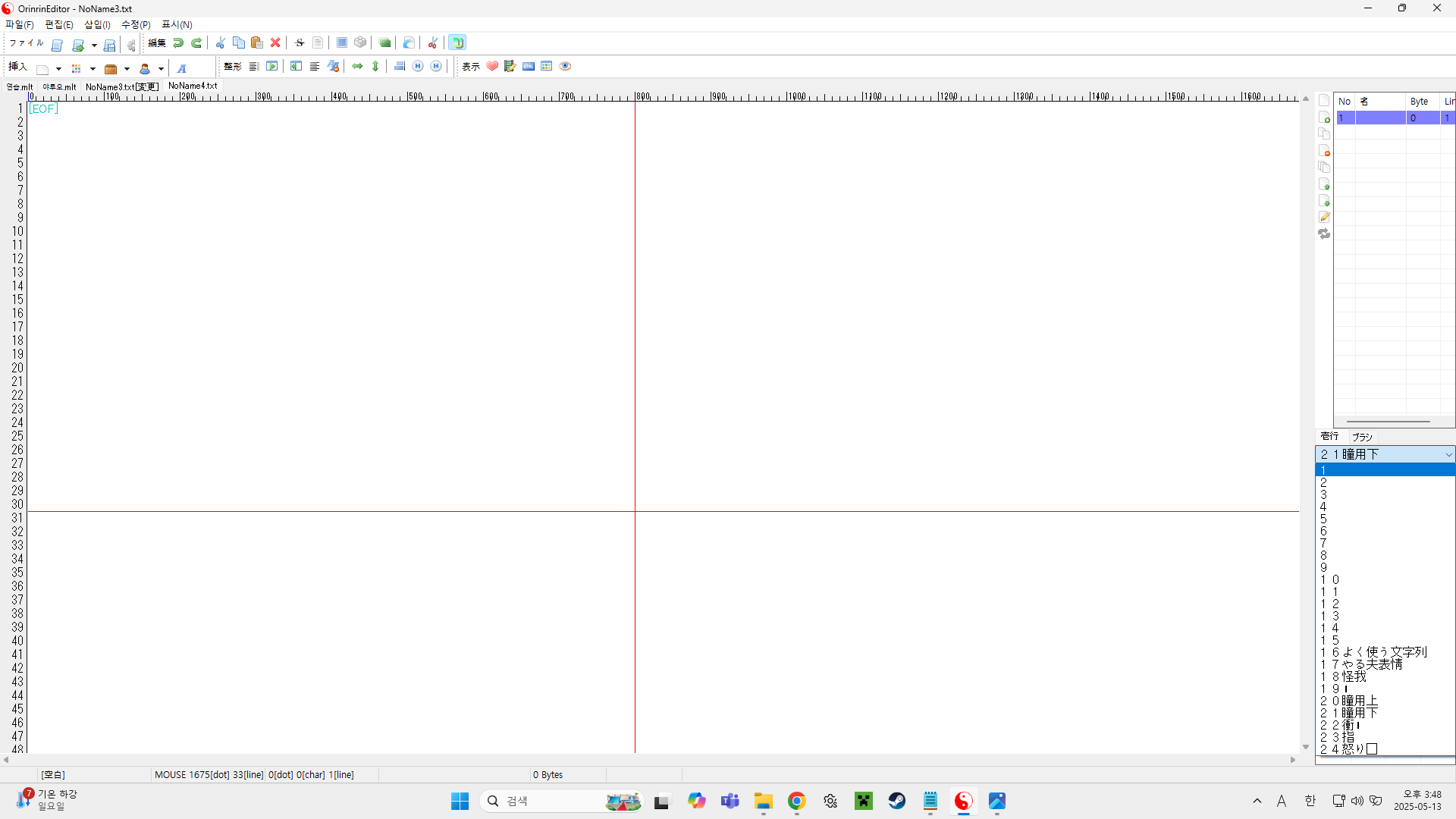Select 17やる夫表情 in the list
Screen dimensions: 1456x819
[1385, 664]
